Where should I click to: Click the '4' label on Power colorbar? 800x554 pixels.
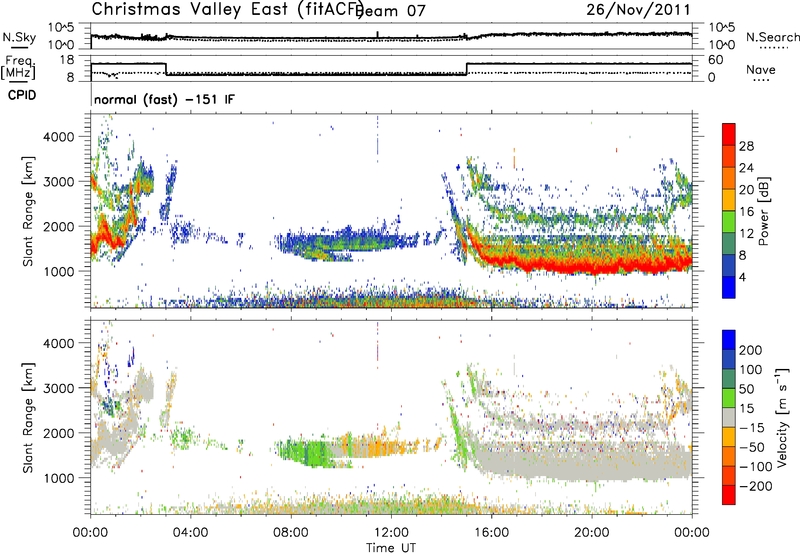point(743,277)
